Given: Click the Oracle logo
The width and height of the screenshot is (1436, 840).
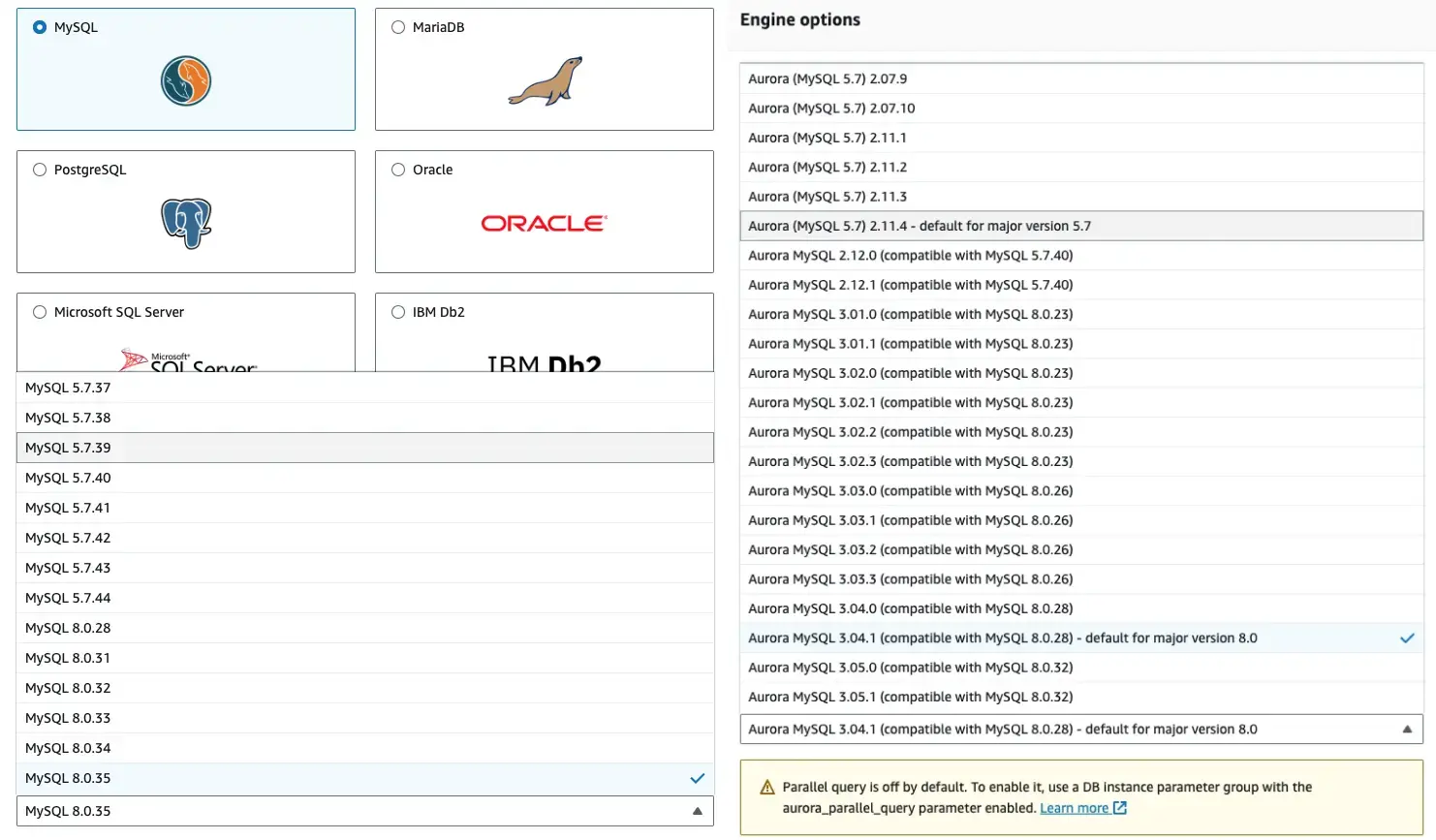Looking at the screenshot, I should pos(543,223).
